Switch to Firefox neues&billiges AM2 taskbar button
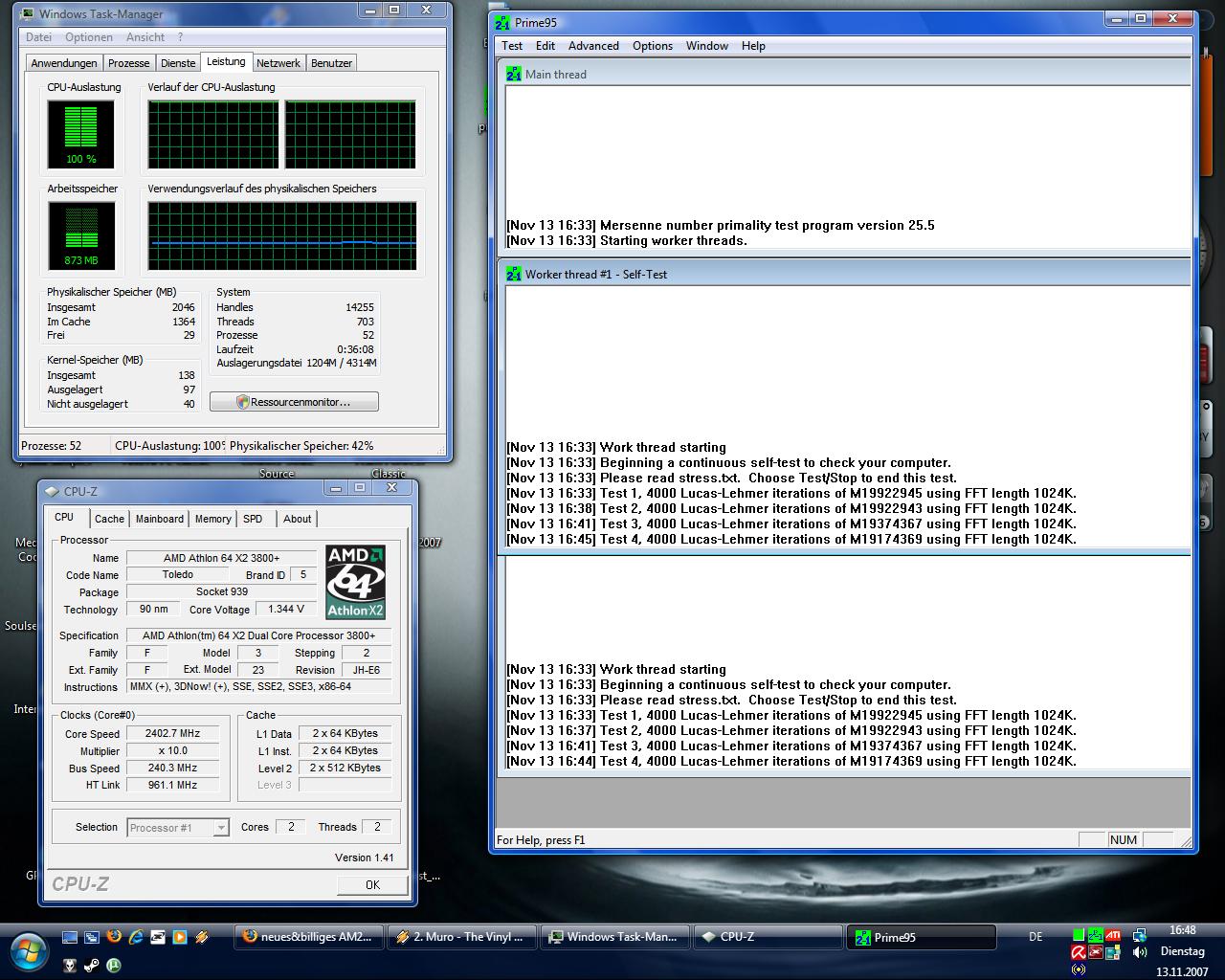1225x980 pixels. click(x=308, y=937)
